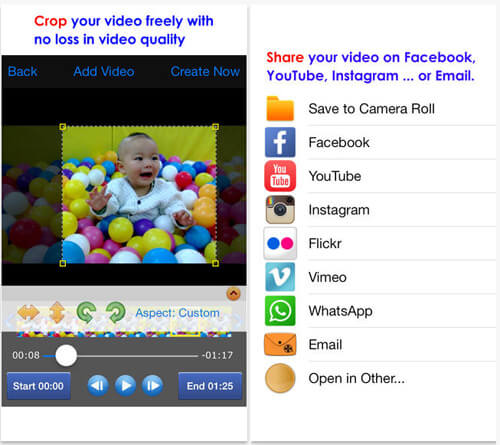Rotate video counterclockwise

pos(86,312)
